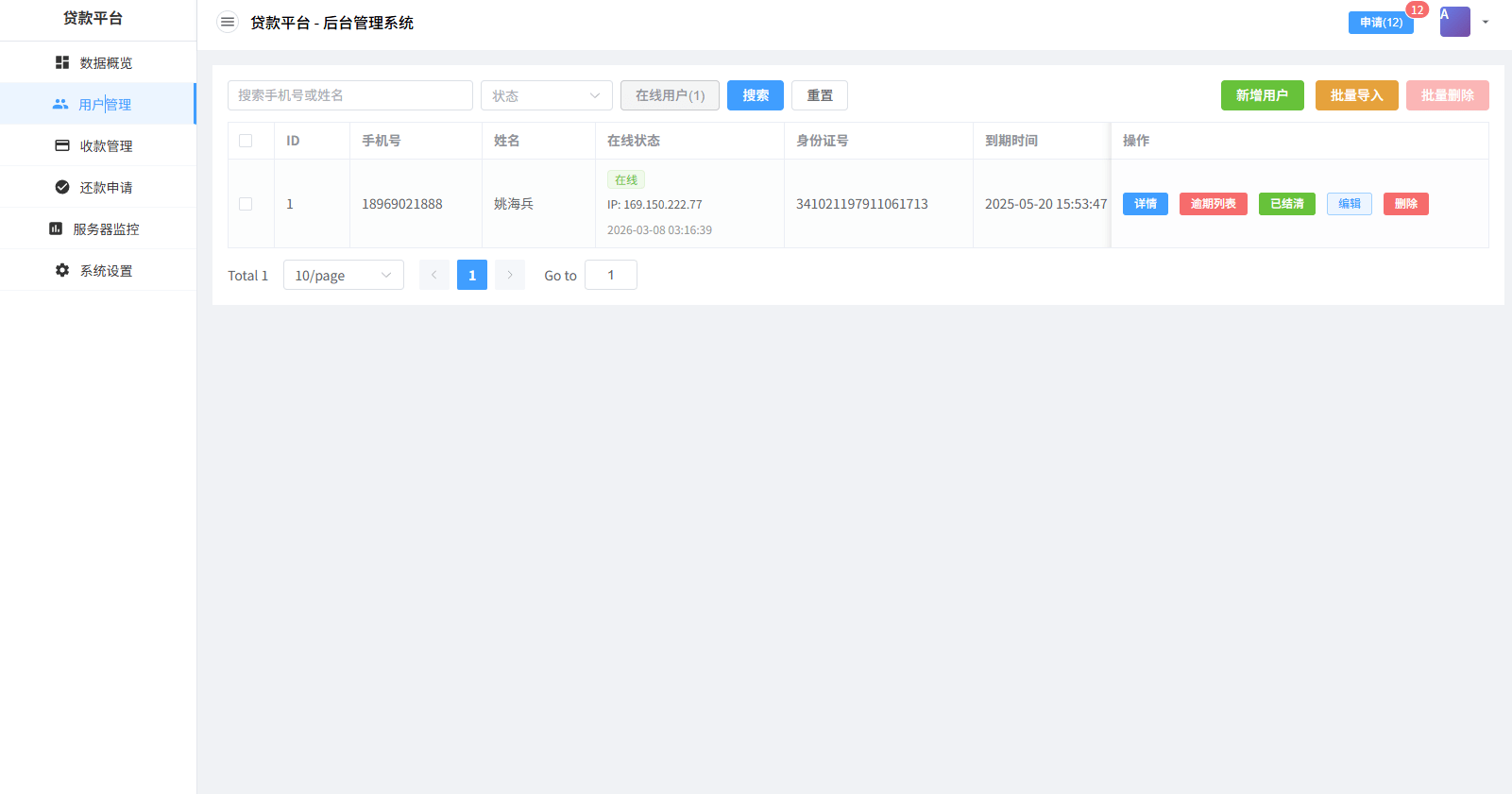Click the 搜索手机号或姓名 search input

349,95
